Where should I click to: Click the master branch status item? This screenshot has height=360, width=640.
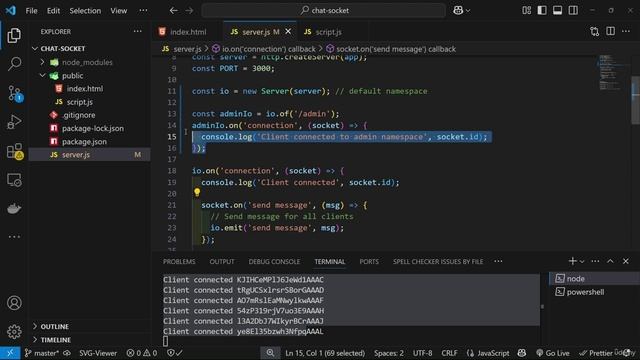[42, 353]
